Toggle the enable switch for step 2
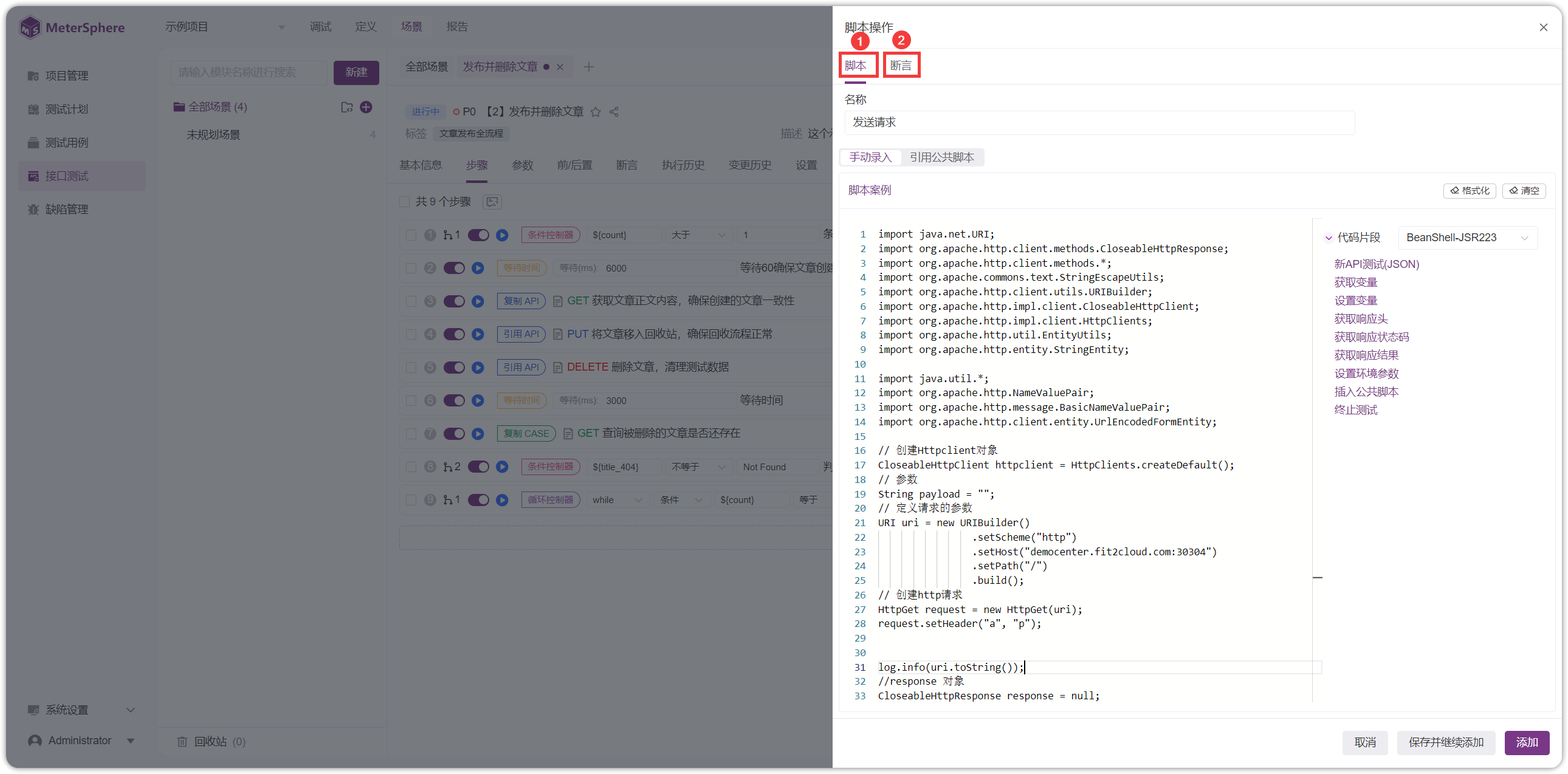 [x=454, y=269]
